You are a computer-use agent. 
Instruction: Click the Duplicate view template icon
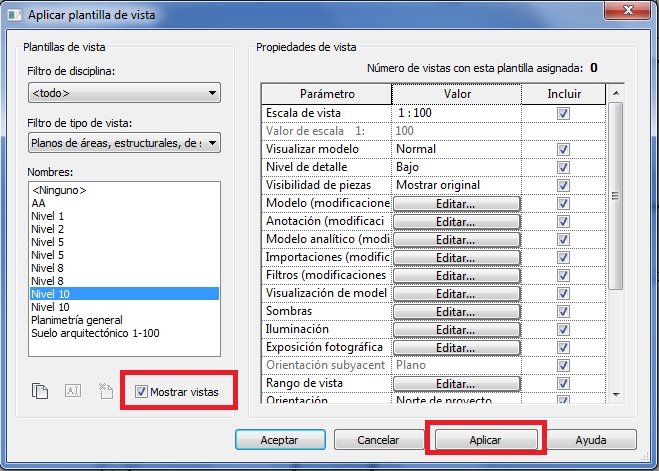[x=40, y=391]
